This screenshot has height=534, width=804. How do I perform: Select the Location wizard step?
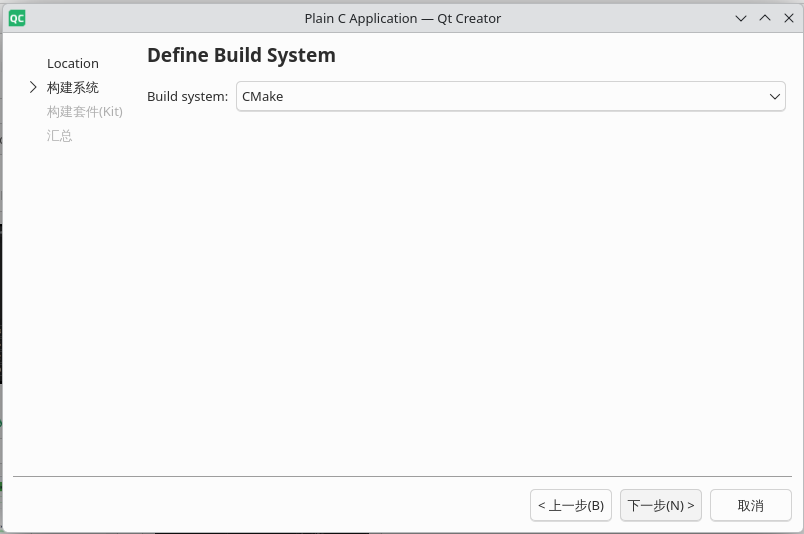[73, 64]
